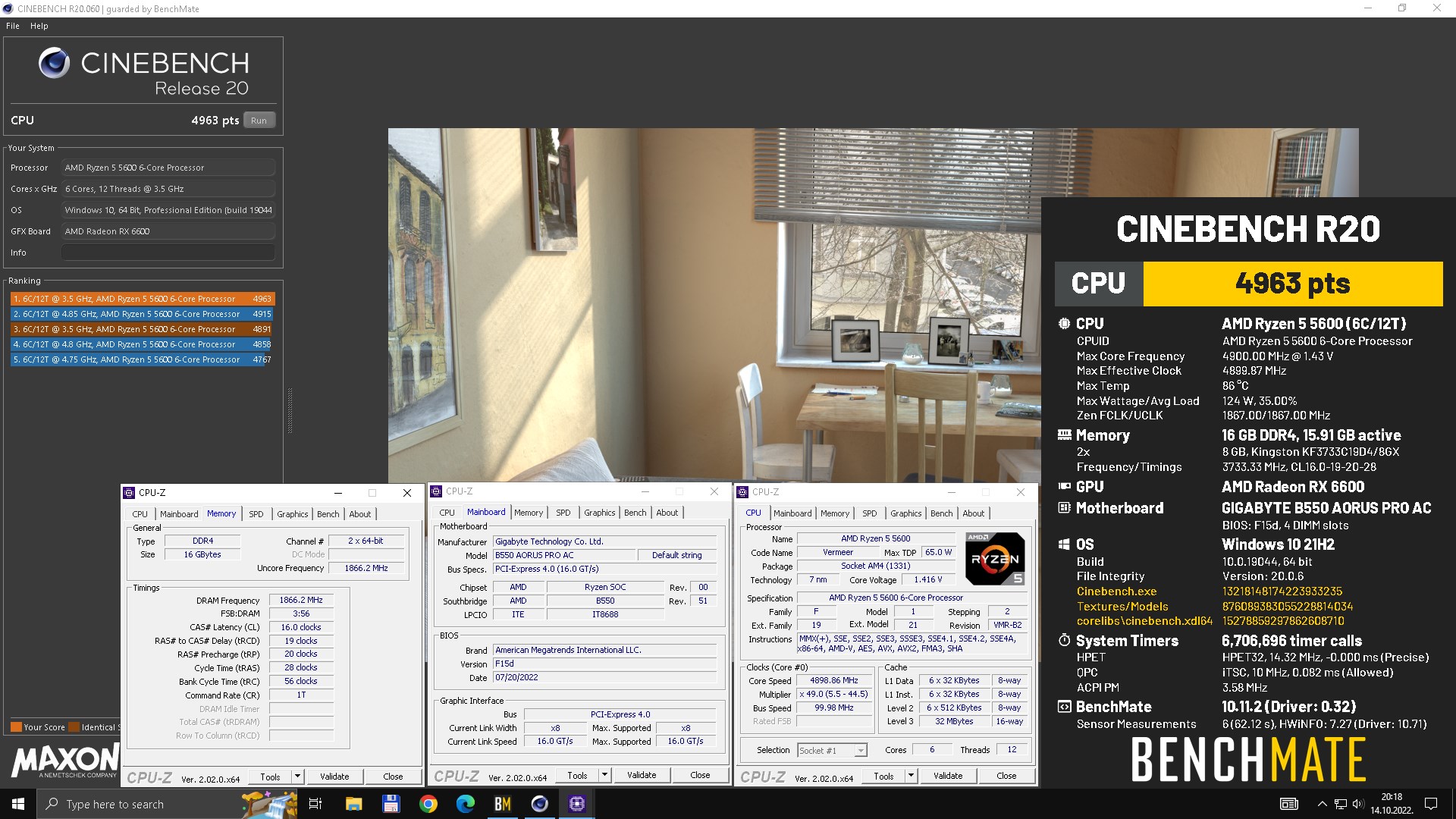Open the File menu in Cinebench
Screen dimensions: 1456x819
(x=13, y=26)
